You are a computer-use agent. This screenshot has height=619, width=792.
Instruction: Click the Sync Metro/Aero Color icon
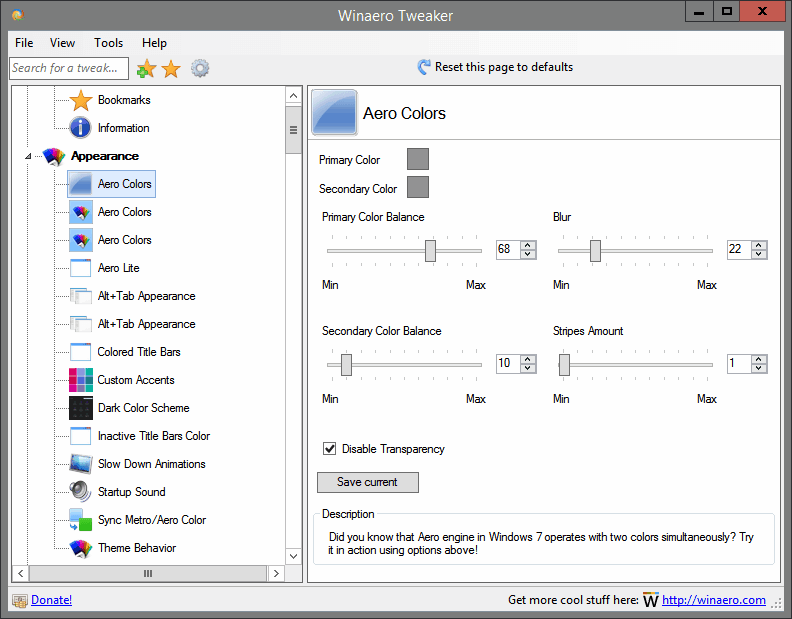point(81,520)
